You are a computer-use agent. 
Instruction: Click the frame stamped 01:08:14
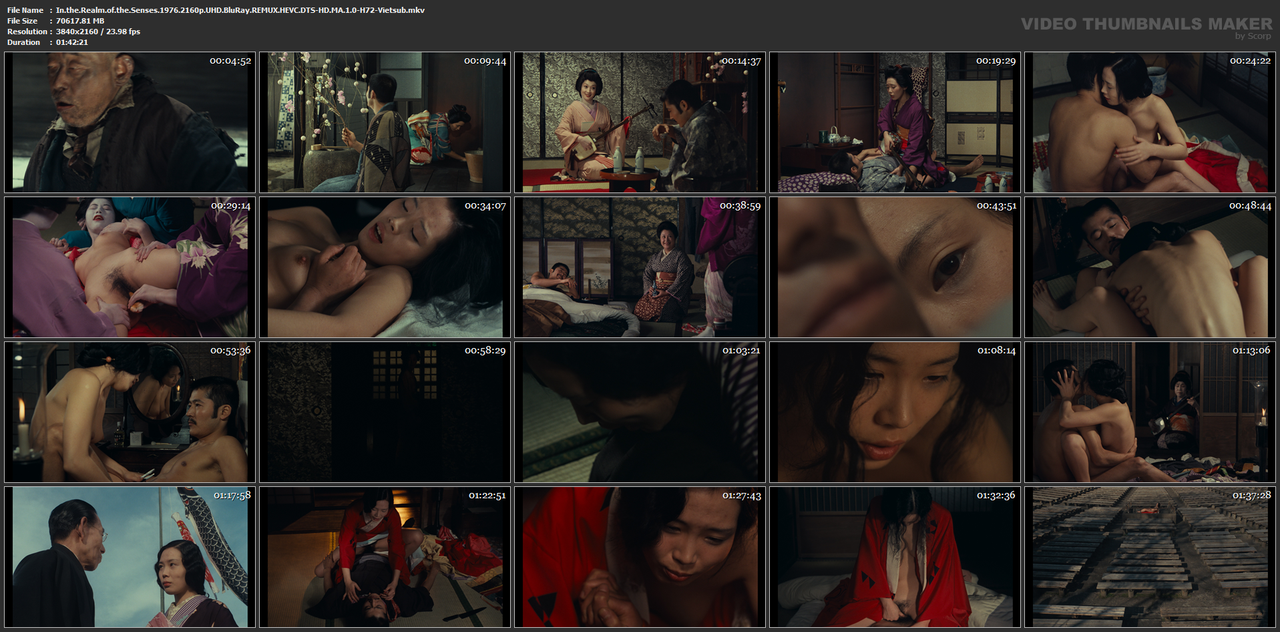(x=894, y=412)
